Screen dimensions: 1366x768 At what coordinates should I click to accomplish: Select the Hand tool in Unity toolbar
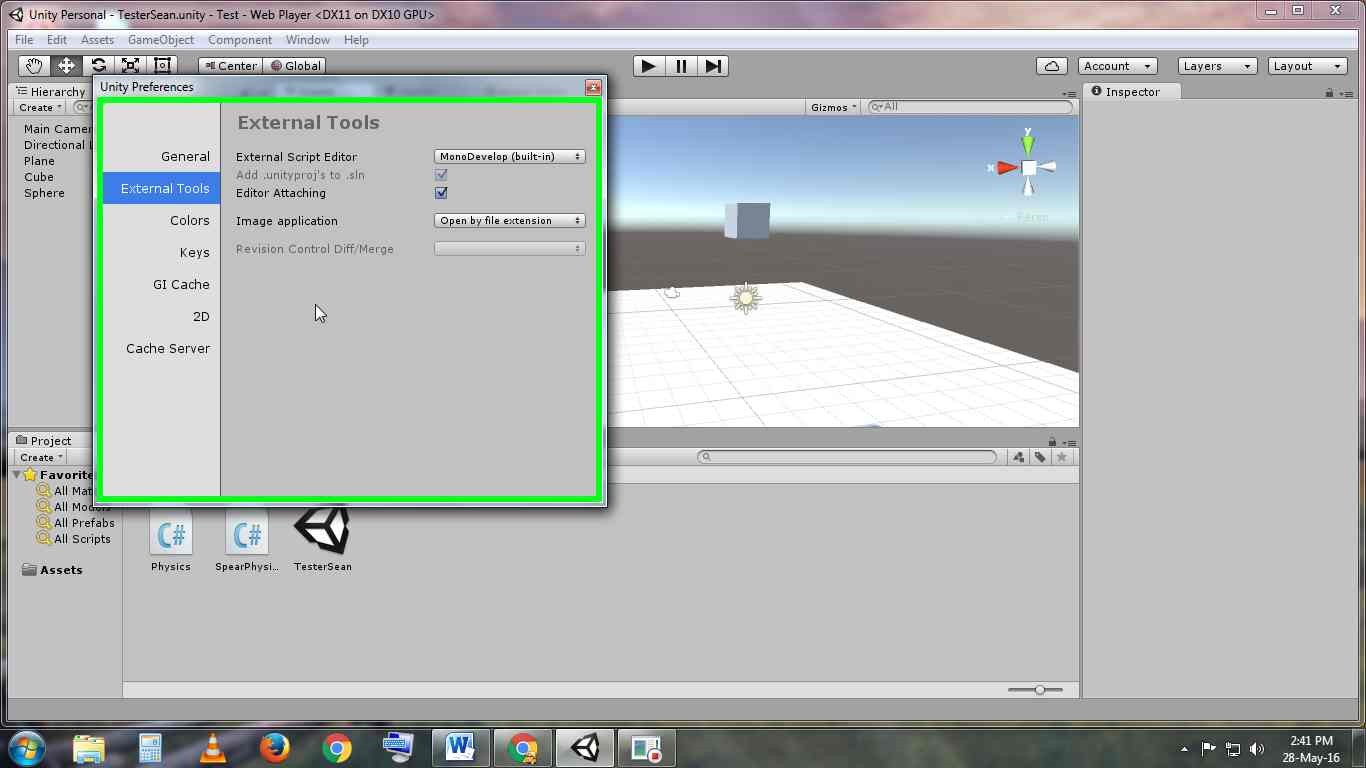click(x=34, y=66)
